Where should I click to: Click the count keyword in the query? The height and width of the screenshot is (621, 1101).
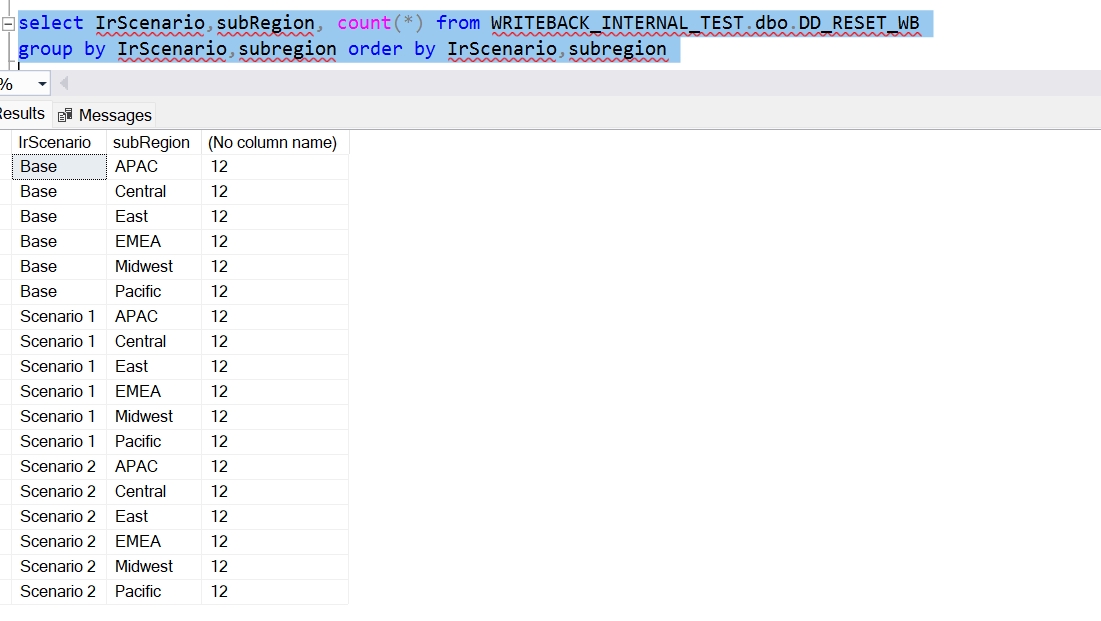[363, 22]
